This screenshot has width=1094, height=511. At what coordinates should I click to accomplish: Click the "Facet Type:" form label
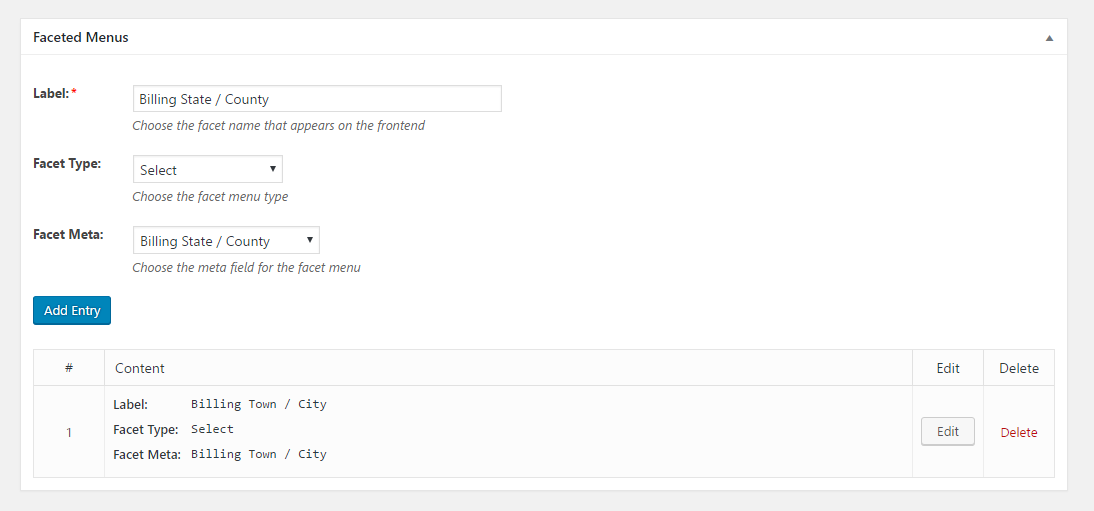(x=67, y=163)
